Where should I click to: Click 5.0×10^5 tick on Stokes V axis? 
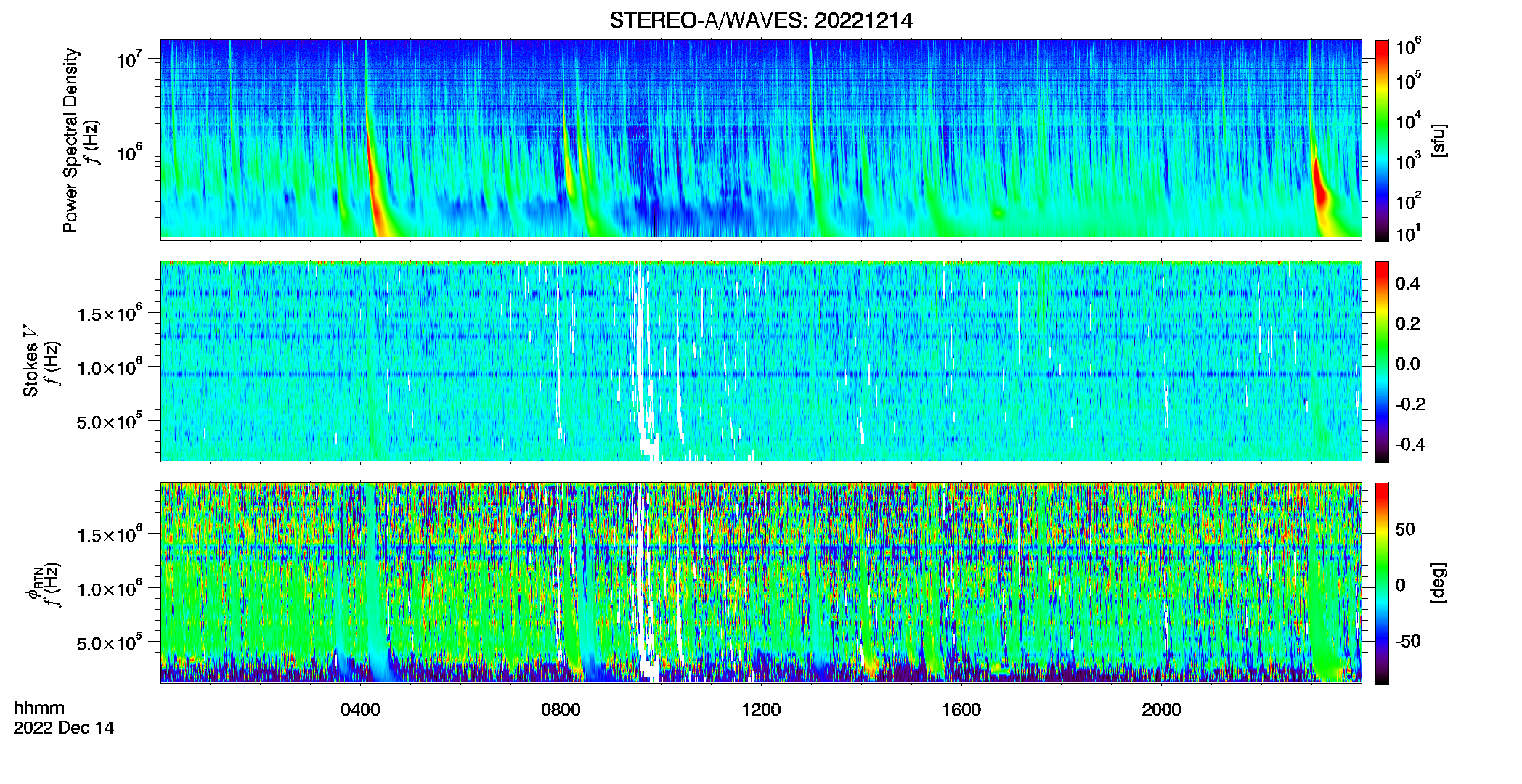110,422
